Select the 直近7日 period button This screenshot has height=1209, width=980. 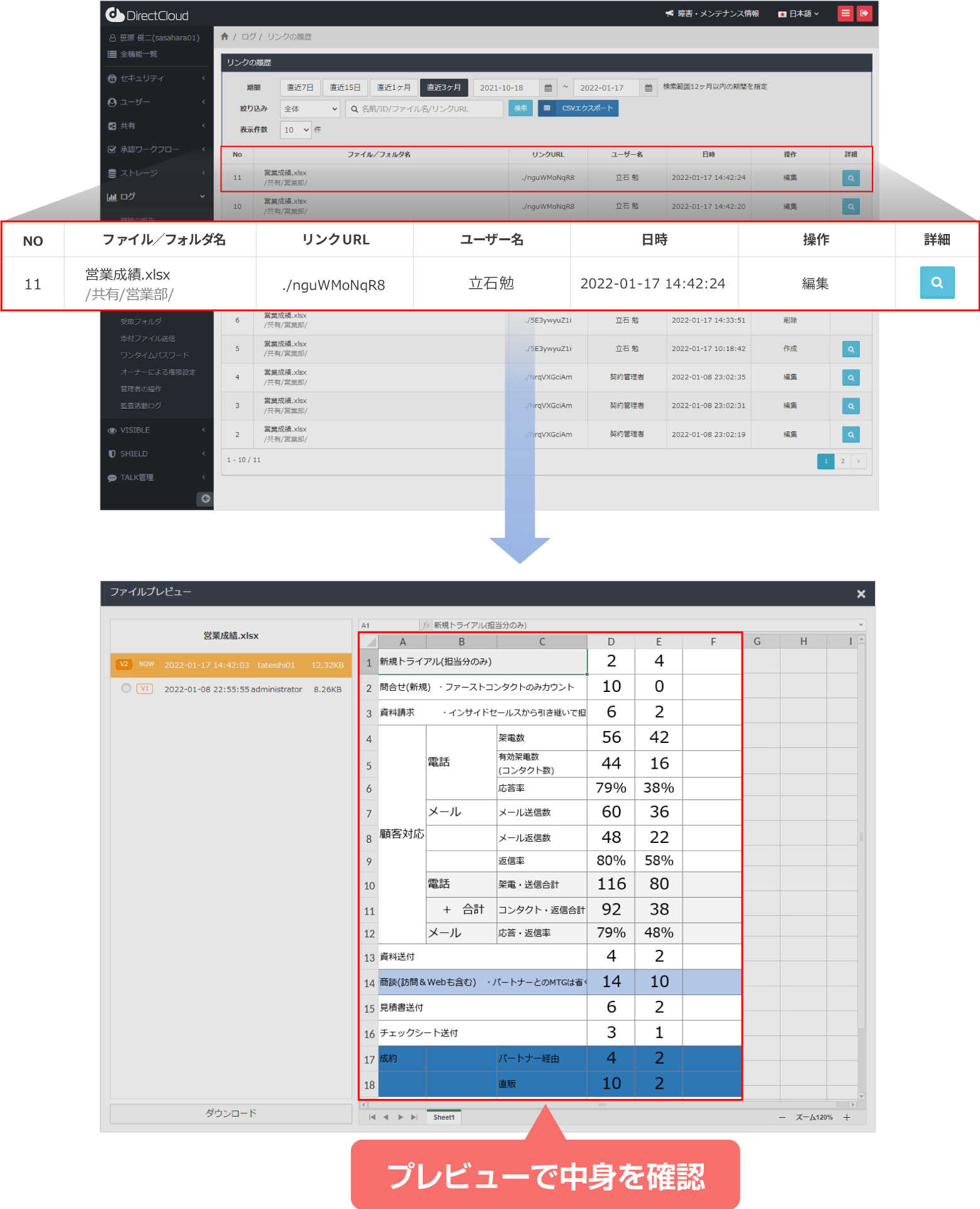click(300, 87)
